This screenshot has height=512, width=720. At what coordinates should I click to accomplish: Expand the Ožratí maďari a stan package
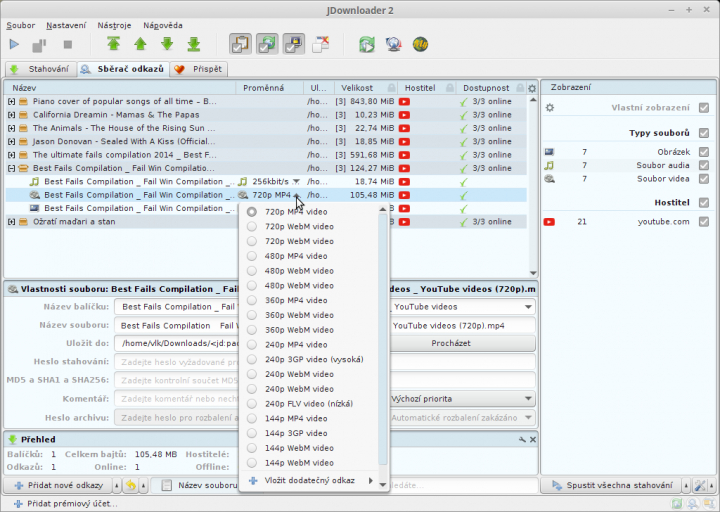[x=11, y=222]
